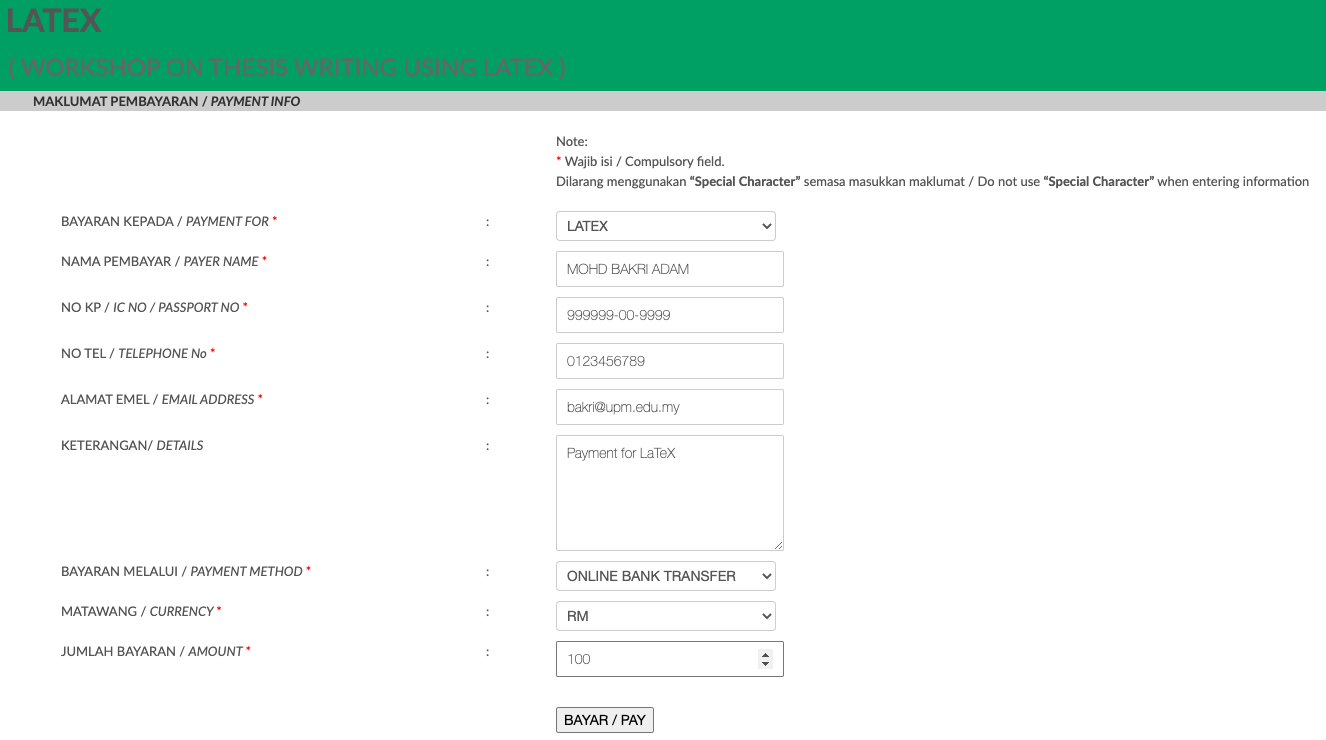
Task: Click the Alamat Emel / Email Address label
Action: pos(158,399)
